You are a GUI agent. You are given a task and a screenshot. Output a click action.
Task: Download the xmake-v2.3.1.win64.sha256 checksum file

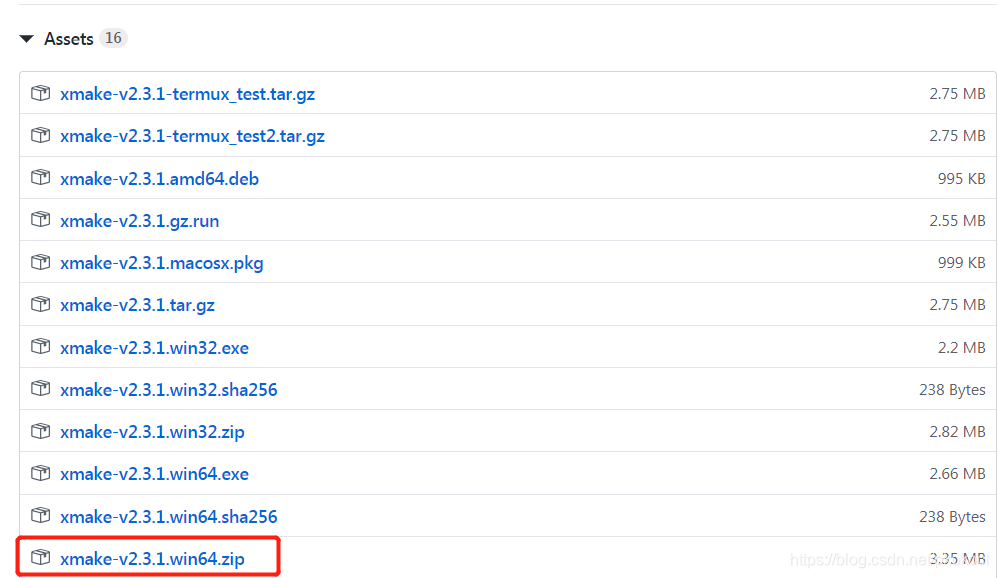click(169, 516)
